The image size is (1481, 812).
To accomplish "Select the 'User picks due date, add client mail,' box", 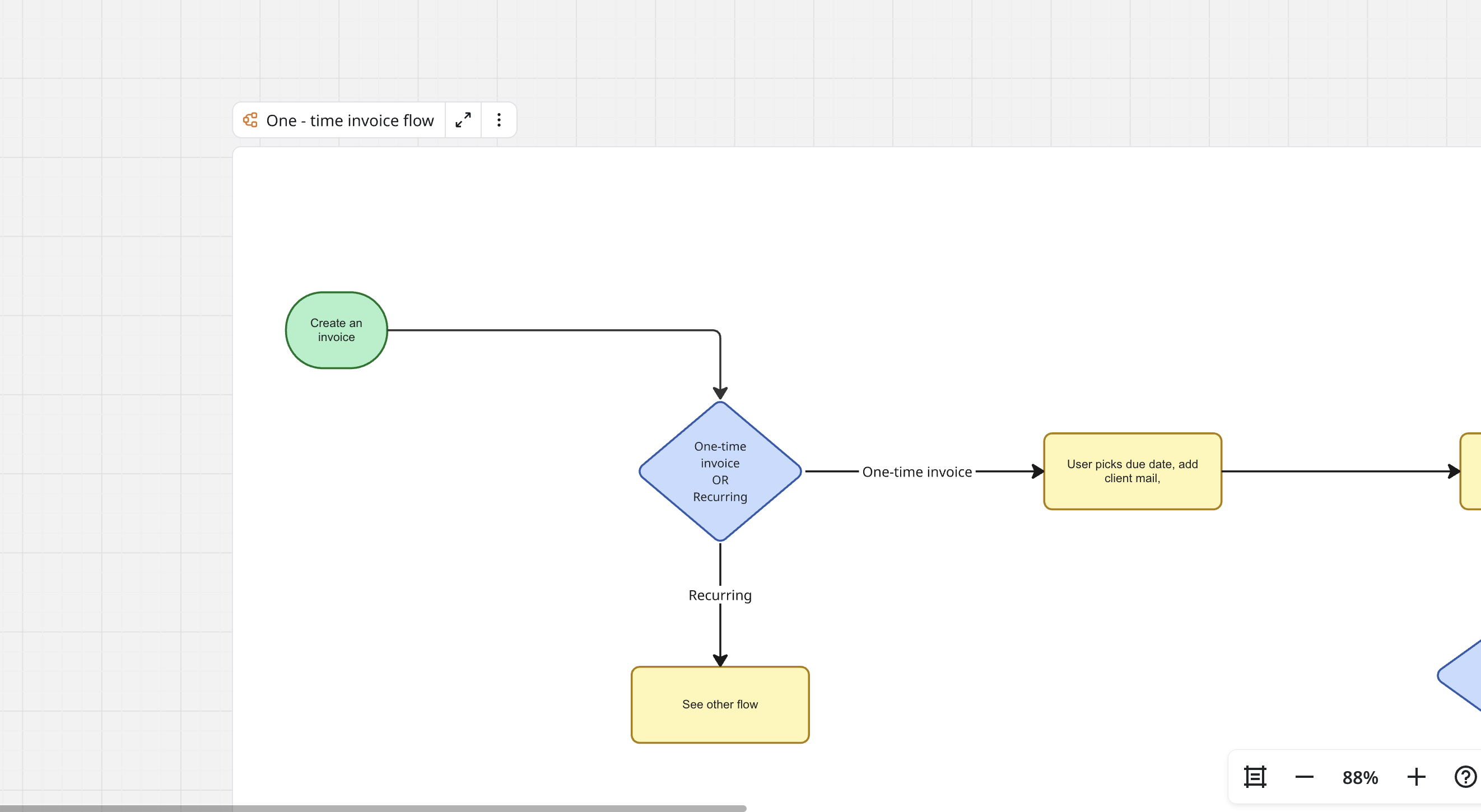I will coord(1132,471).
